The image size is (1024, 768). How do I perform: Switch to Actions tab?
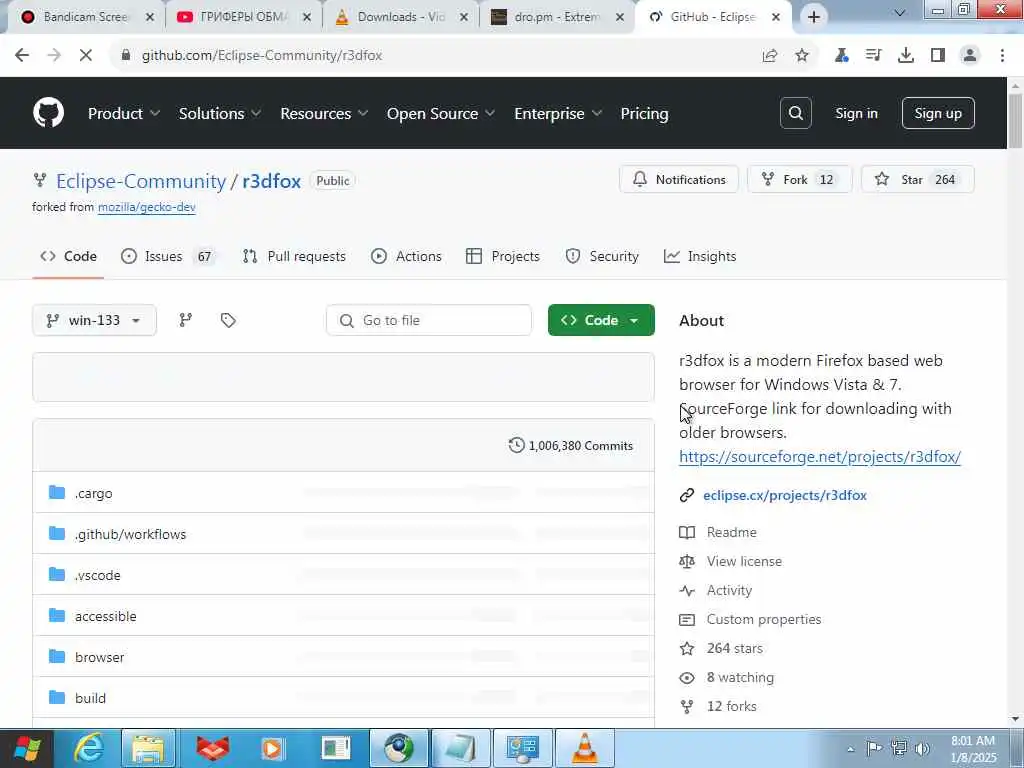pyautogui.click(x=406, y=257)
